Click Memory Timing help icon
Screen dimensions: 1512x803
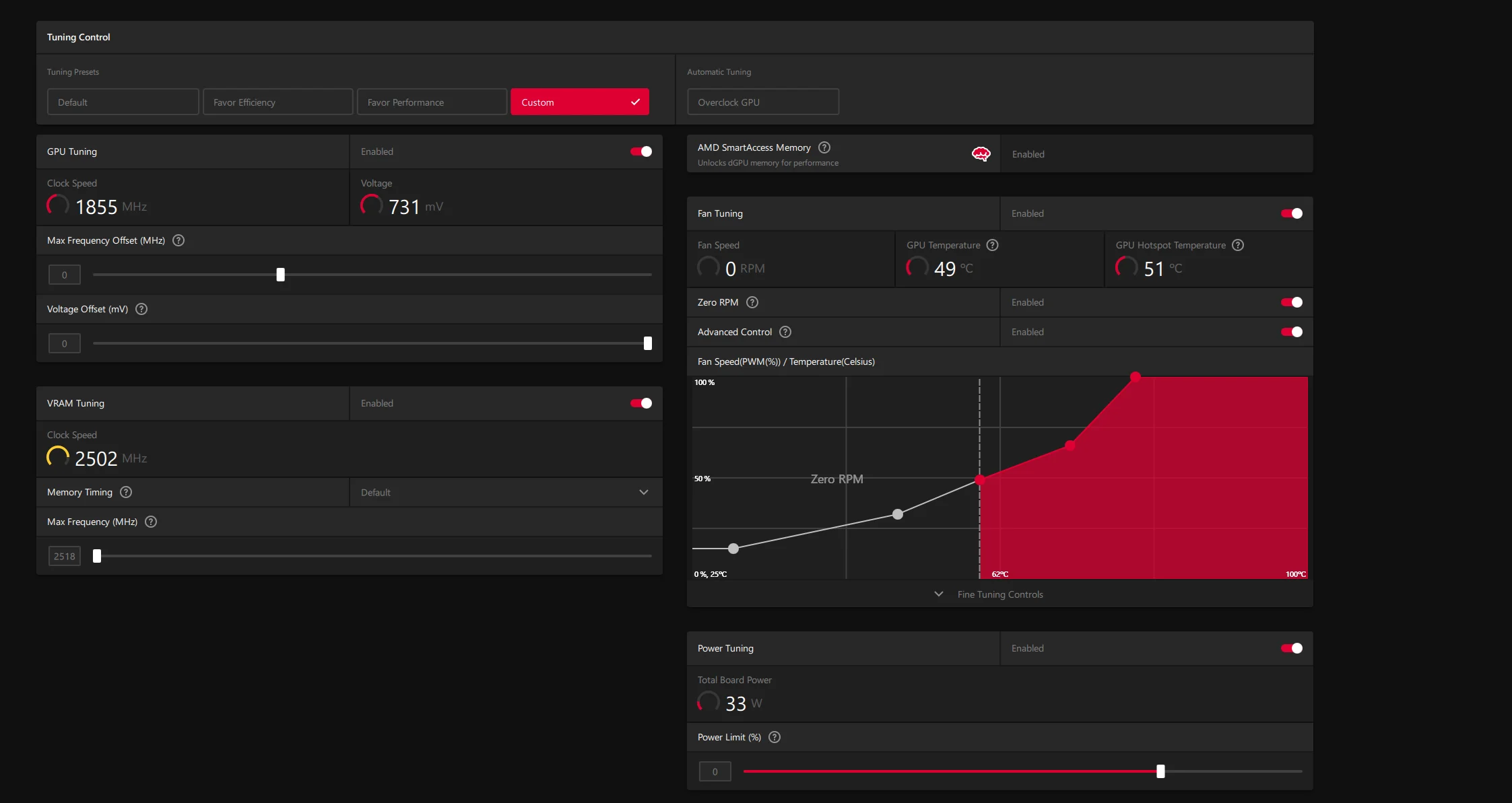pos(126,492)
